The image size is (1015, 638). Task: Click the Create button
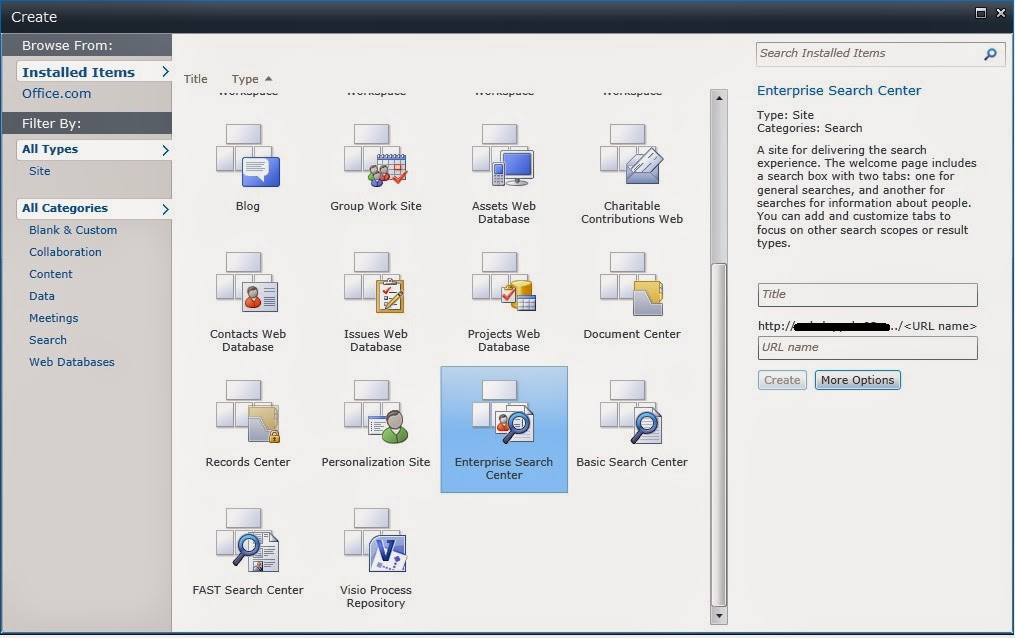(782, 380)
